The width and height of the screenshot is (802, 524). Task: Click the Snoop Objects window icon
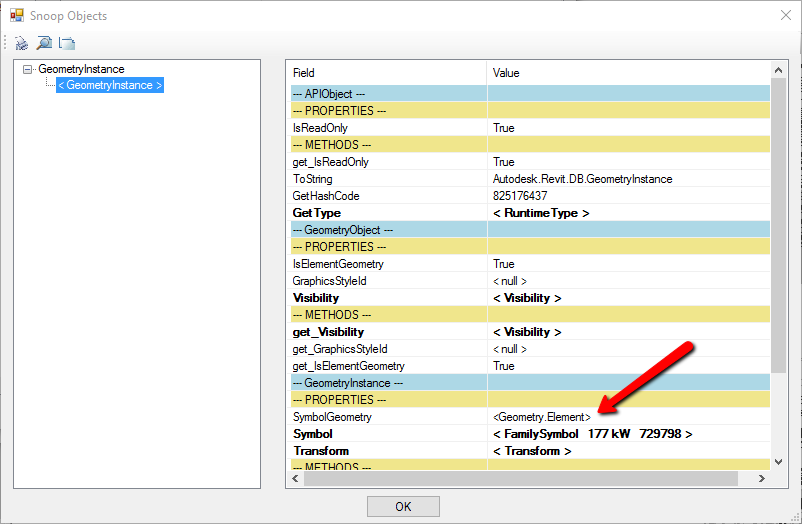17,16
